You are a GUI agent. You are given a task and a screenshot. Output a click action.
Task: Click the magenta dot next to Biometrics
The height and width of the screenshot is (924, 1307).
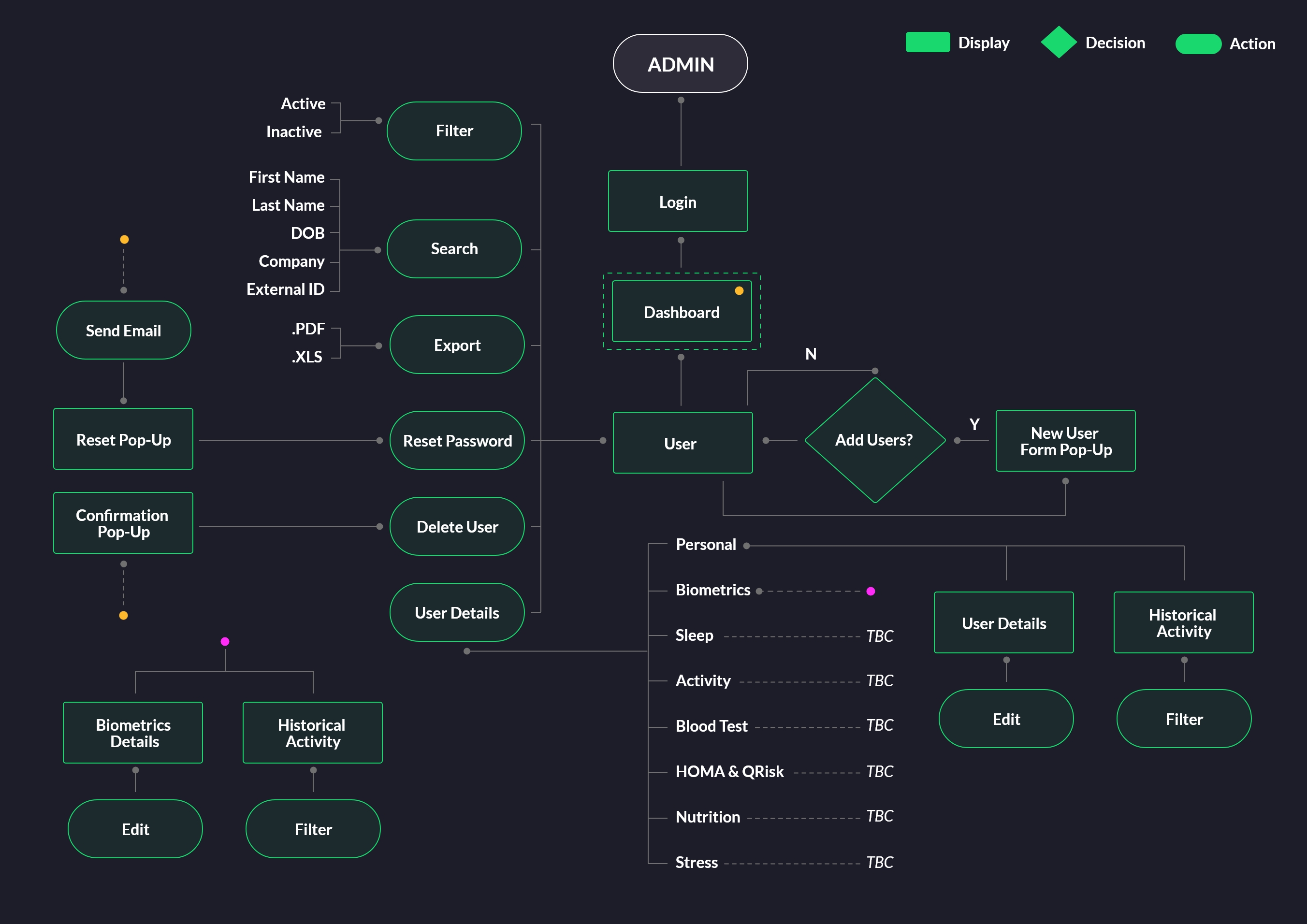[x=871, y=591]
